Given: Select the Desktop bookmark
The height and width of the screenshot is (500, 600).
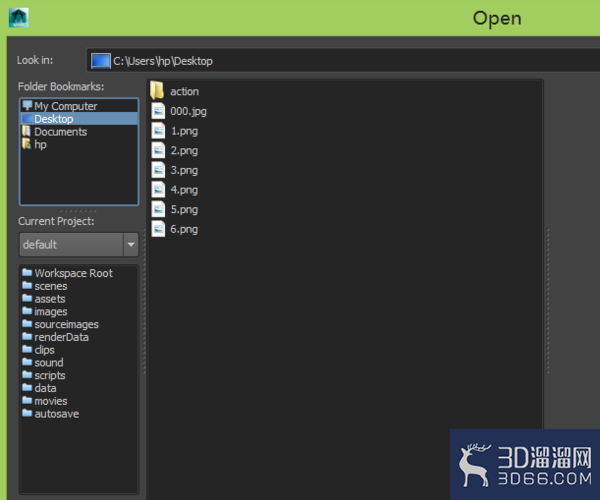Looking at the screenshot, I should [x=79, y=119].
